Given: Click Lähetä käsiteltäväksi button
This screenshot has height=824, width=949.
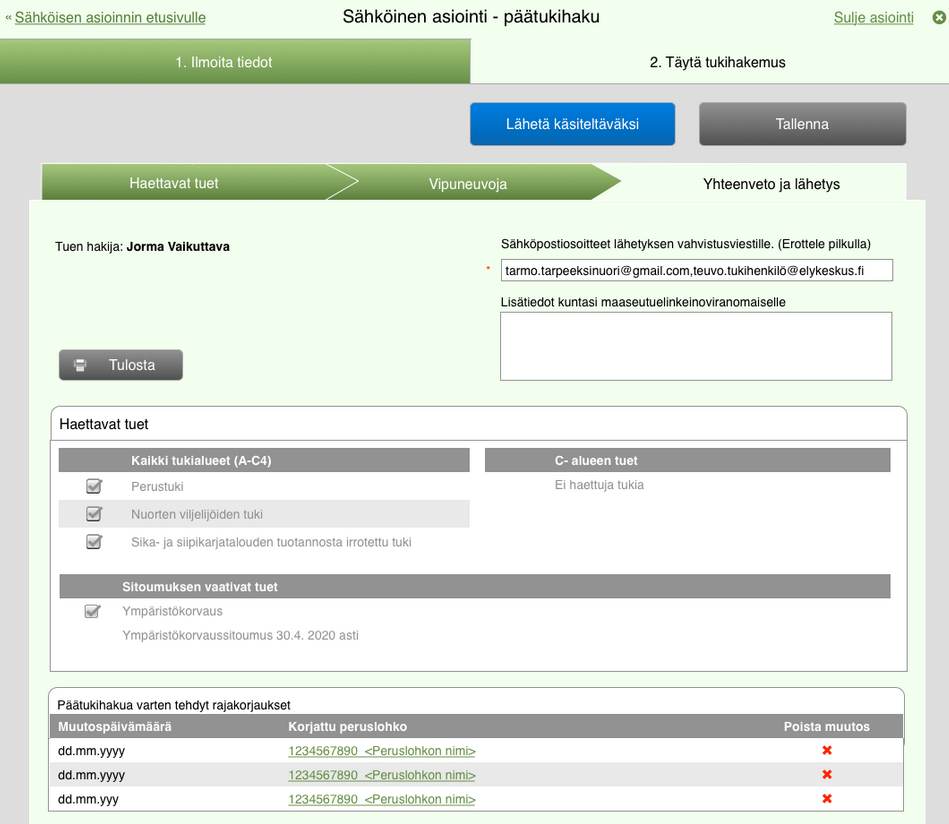Looking at the screenshot, I should (573, 124).
